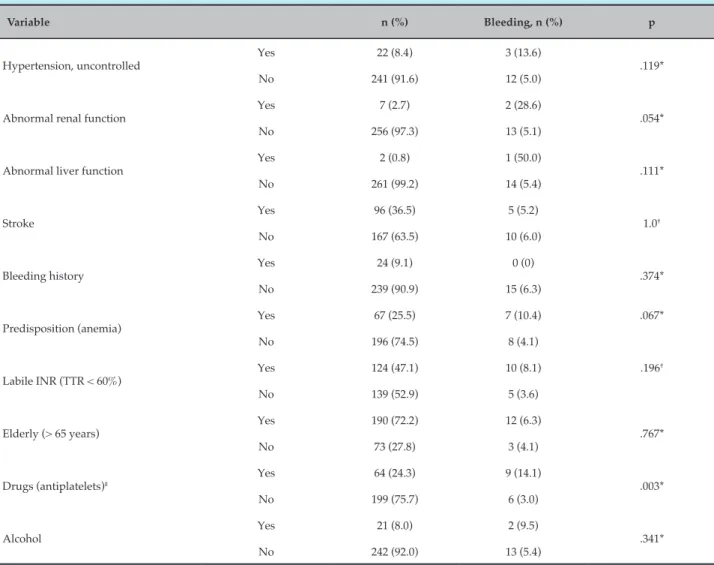Click the 'Stroke' variable label

[18, 224]
